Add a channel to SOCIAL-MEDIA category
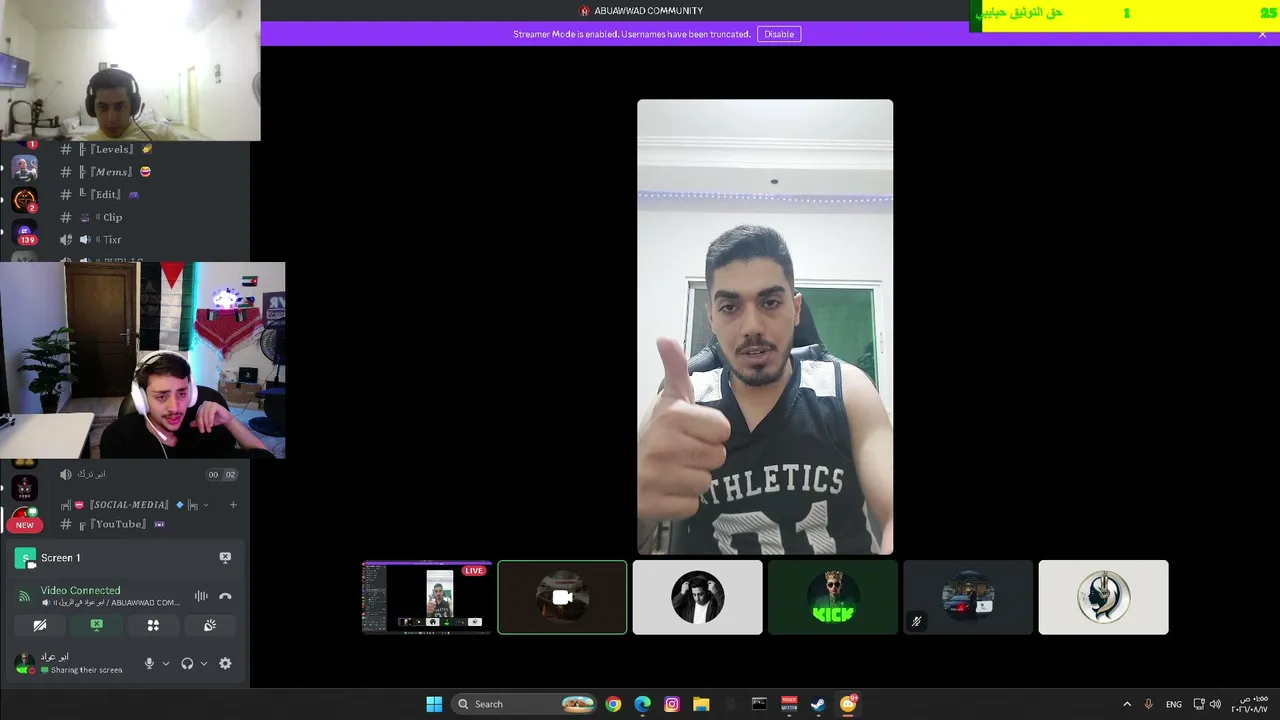 tap(233, 505)
